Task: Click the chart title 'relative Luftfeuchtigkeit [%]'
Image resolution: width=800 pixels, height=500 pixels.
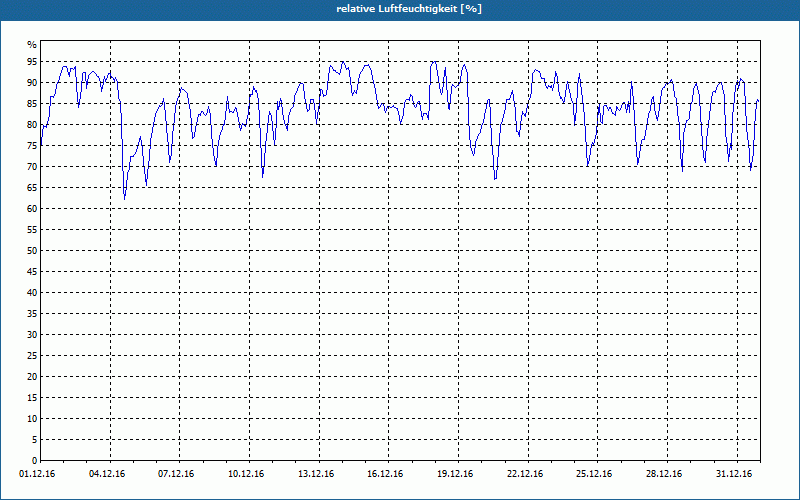Action: click(x=409, y=9)
